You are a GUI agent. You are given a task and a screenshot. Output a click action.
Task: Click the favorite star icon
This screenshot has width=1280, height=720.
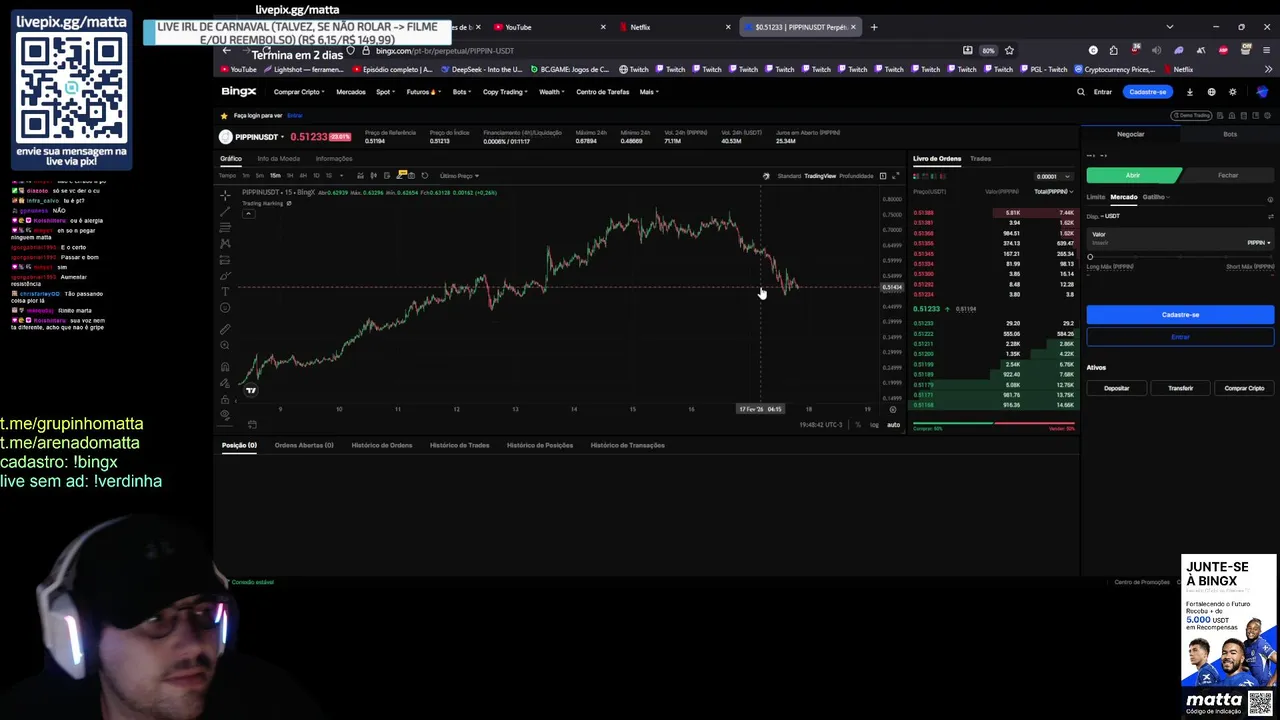click(x=224, y=116)
